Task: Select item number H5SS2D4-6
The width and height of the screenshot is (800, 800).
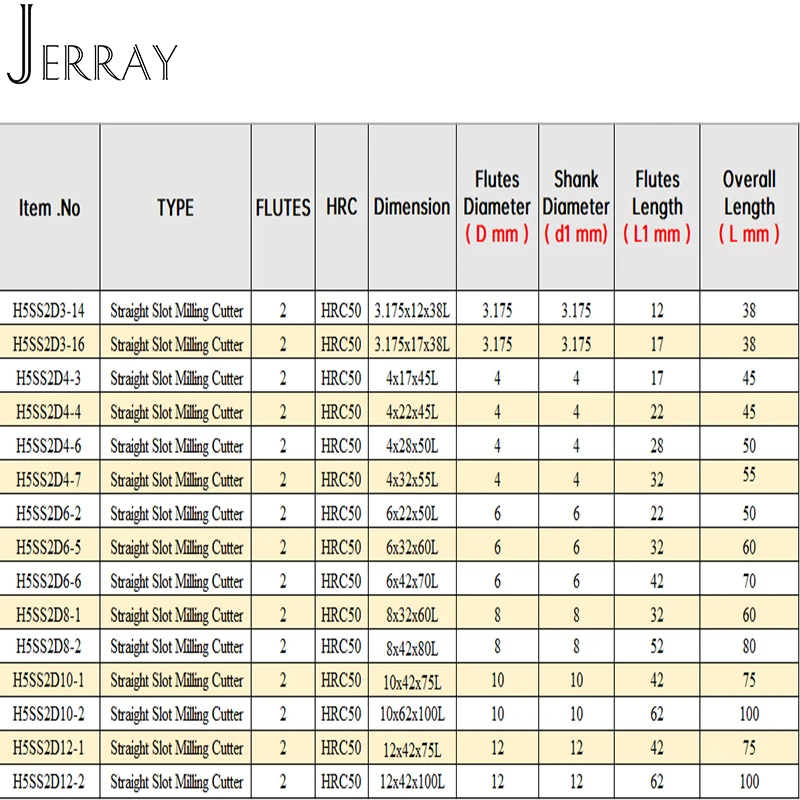Action: click(48, 446)
